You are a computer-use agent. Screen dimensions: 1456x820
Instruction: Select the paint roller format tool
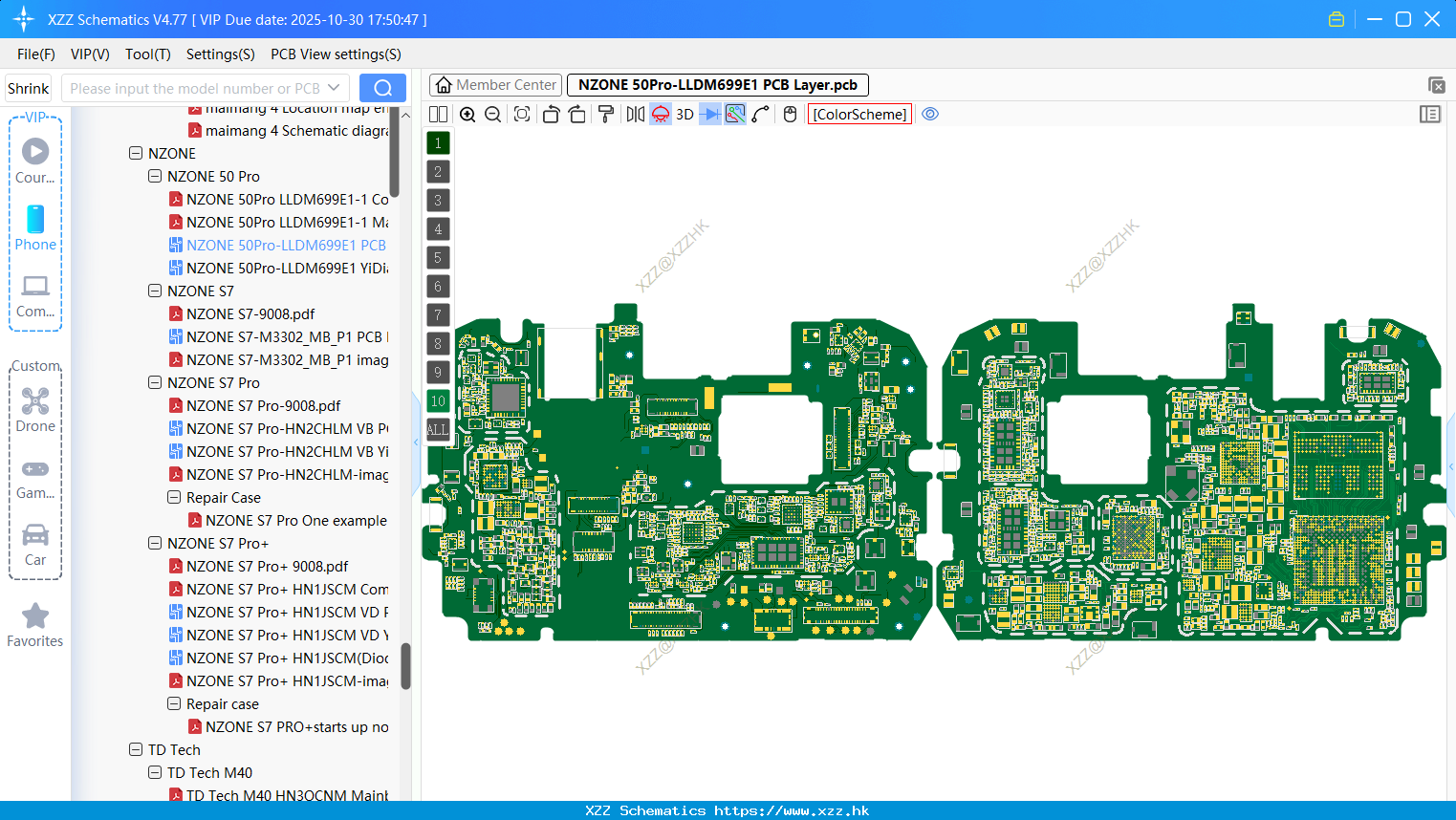[606, 114]
